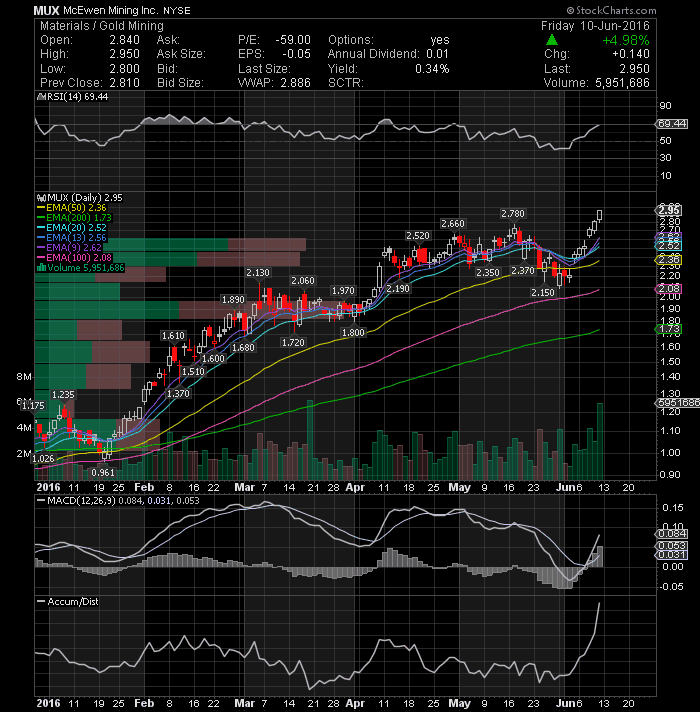Click the green up-arrow change indicator
This screenshot has width=700, height=712.
552,40
